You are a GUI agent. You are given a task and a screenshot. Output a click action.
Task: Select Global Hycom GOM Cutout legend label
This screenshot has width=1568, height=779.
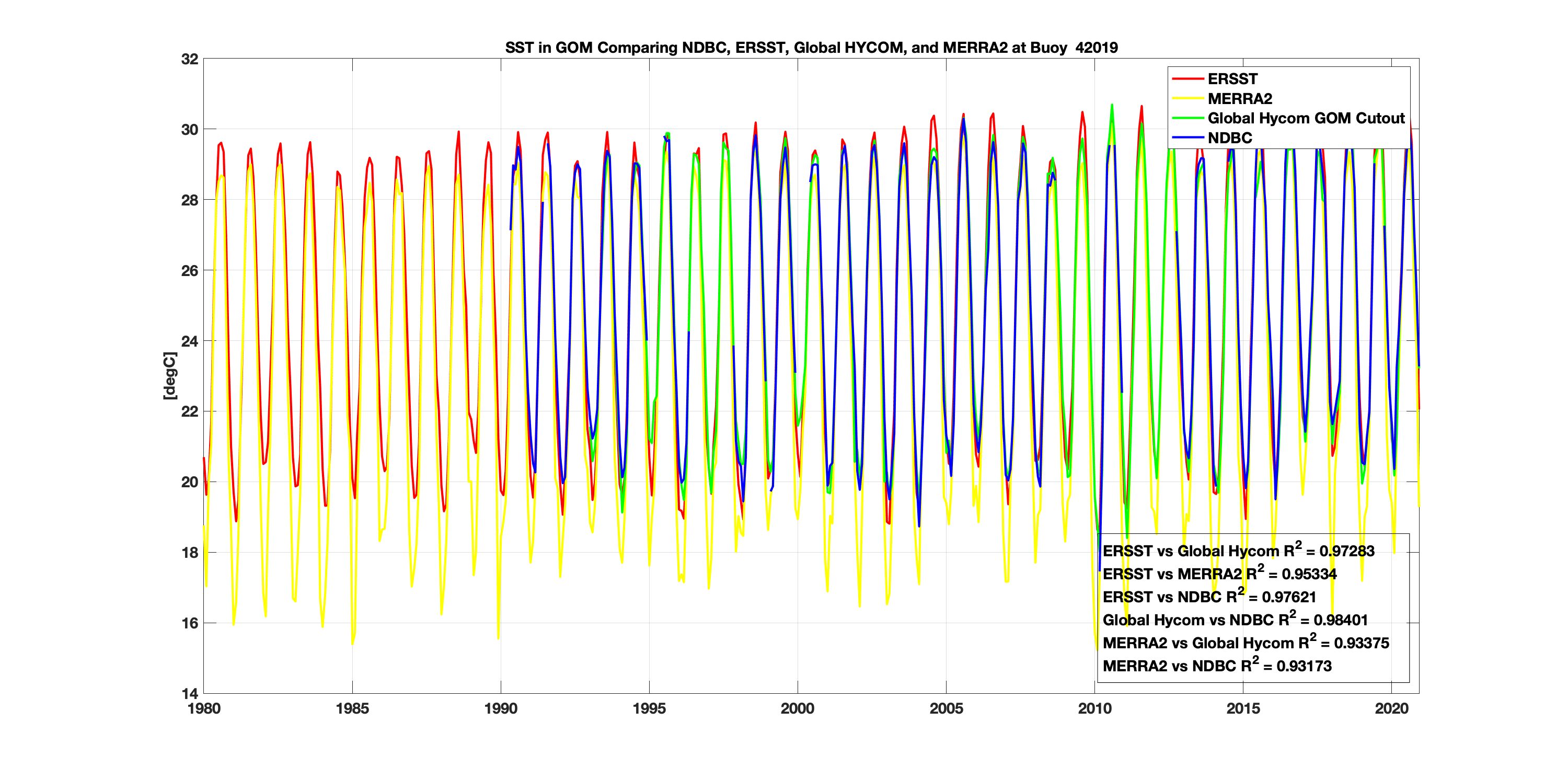[1306, 118]
